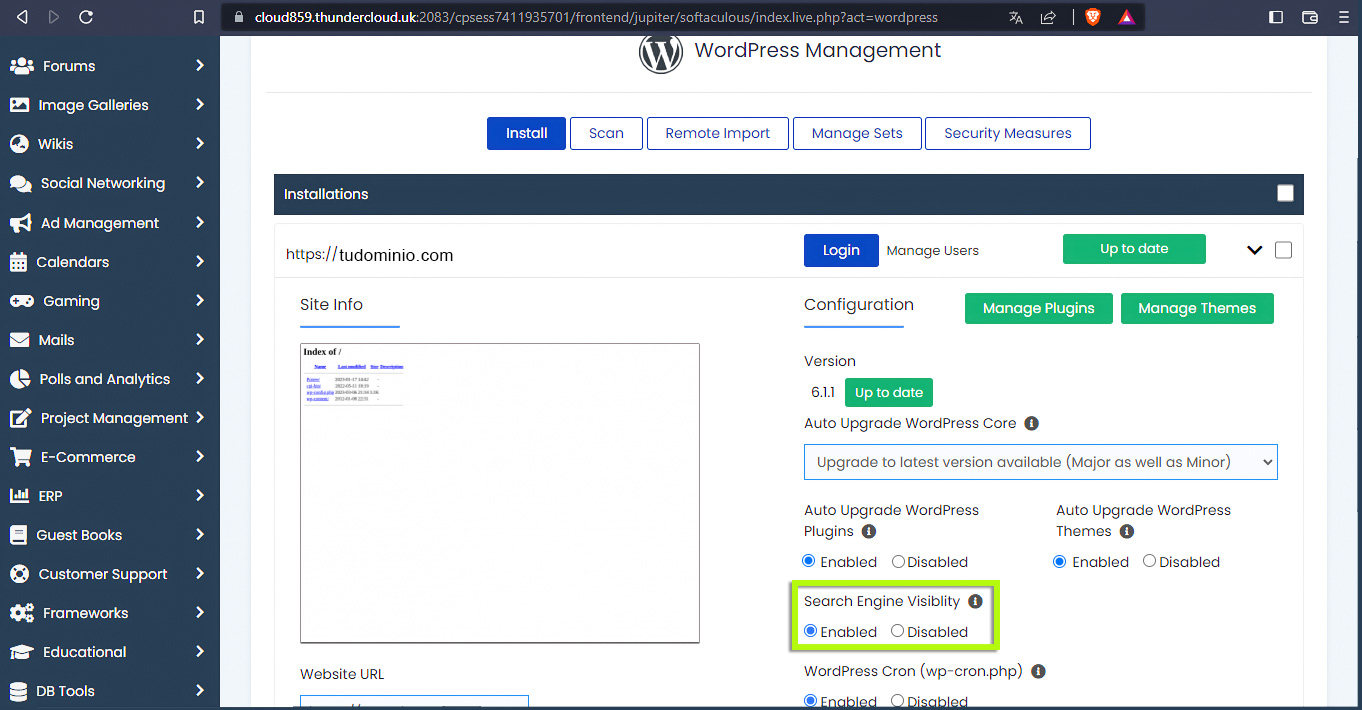Click the Manage Themes button
Viewport: 1362px width, 710px height.
click(1197, 308)
